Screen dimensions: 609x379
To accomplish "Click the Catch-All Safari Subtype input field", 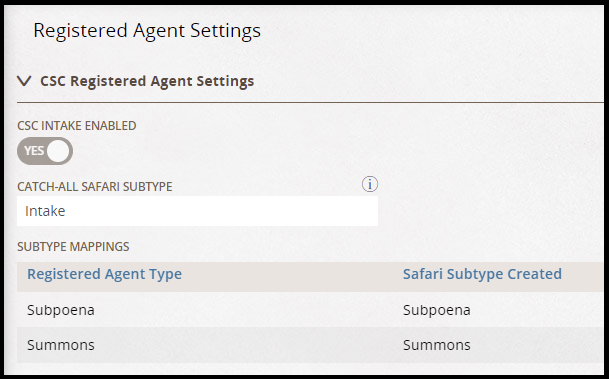I will tap(197, 211).
